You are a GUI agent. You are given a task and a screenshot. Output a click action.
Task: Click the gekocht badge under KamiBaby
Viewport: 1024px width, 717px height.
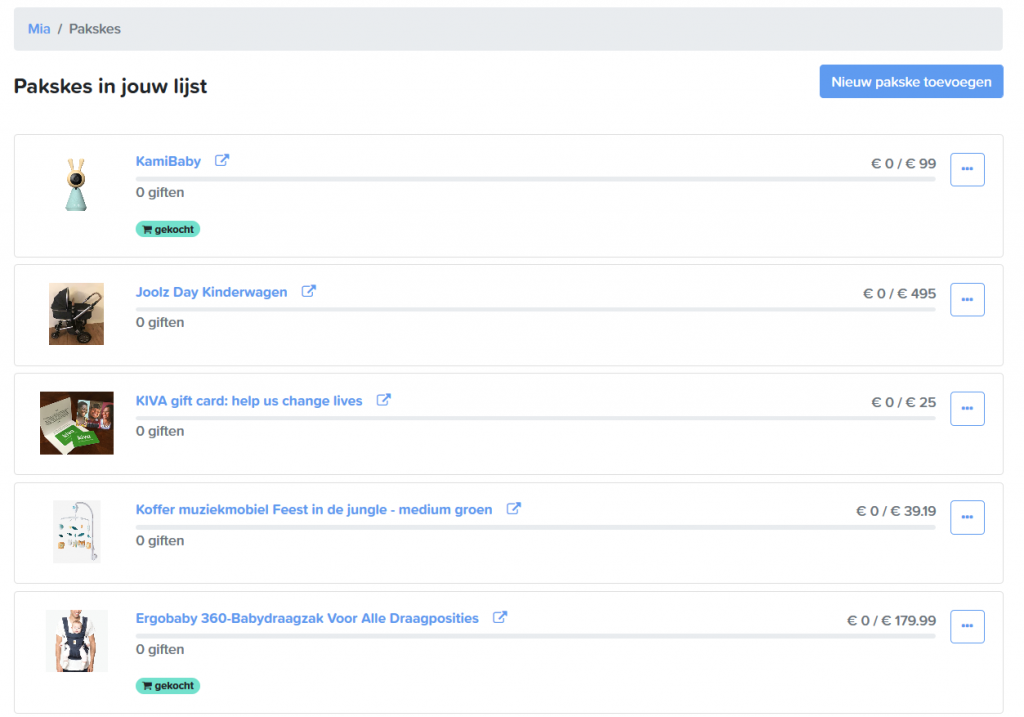168,229
